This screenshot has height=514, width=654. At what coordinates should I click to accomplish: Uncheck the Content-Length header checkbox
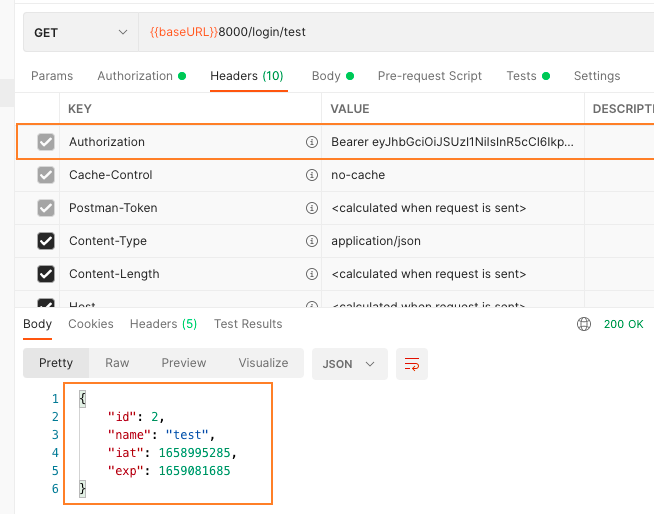coord(46,274)
